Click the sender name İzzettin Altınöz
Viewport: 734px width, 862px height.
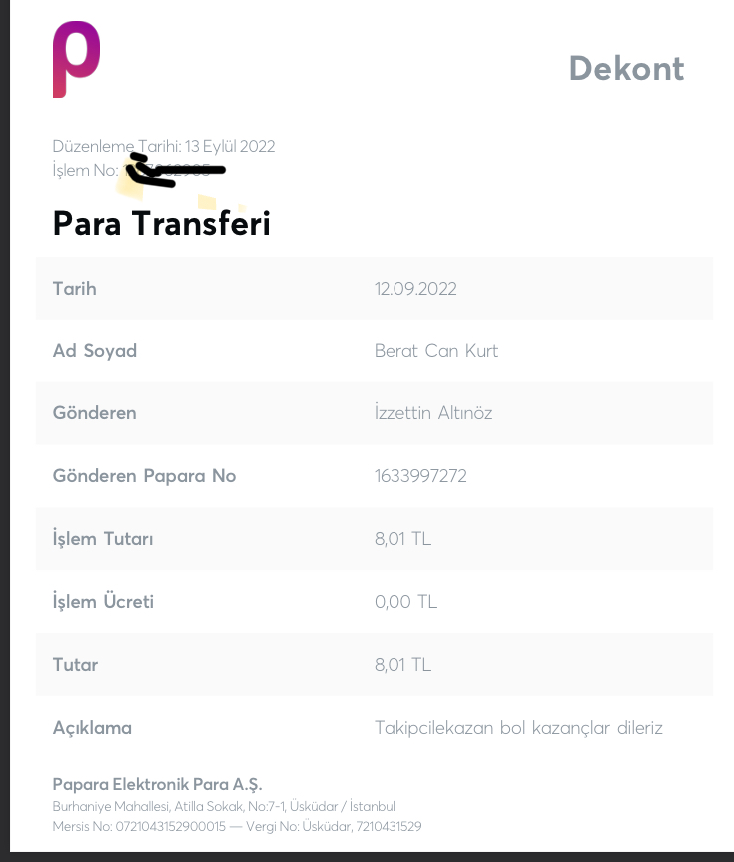(x=433, y=413)
